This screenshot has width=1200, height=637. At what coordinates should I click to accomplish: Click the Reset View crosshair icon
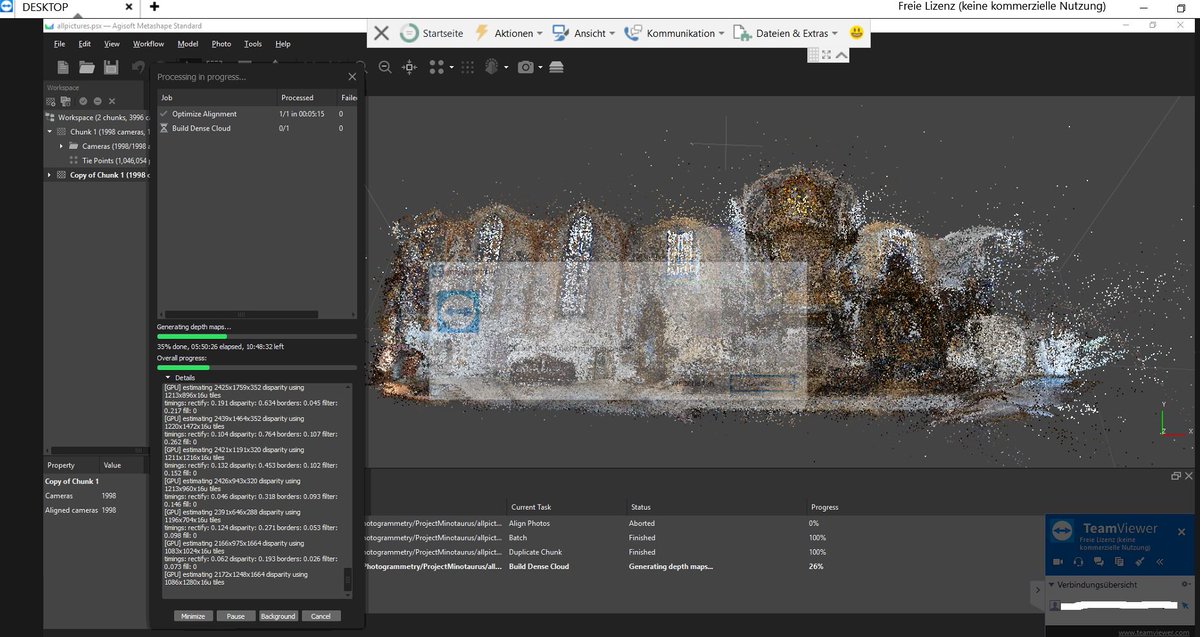click(x=409, y=67)
